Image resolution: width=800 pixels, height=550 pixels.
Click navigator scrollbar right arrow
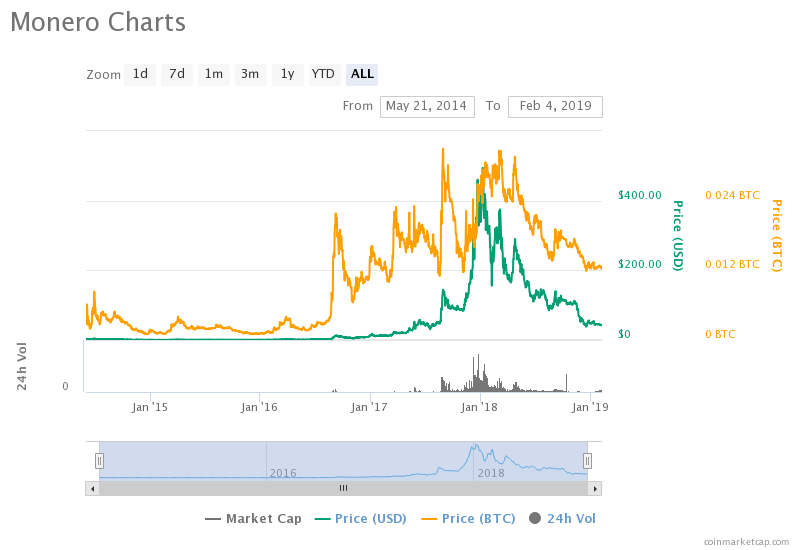(595, 489)
